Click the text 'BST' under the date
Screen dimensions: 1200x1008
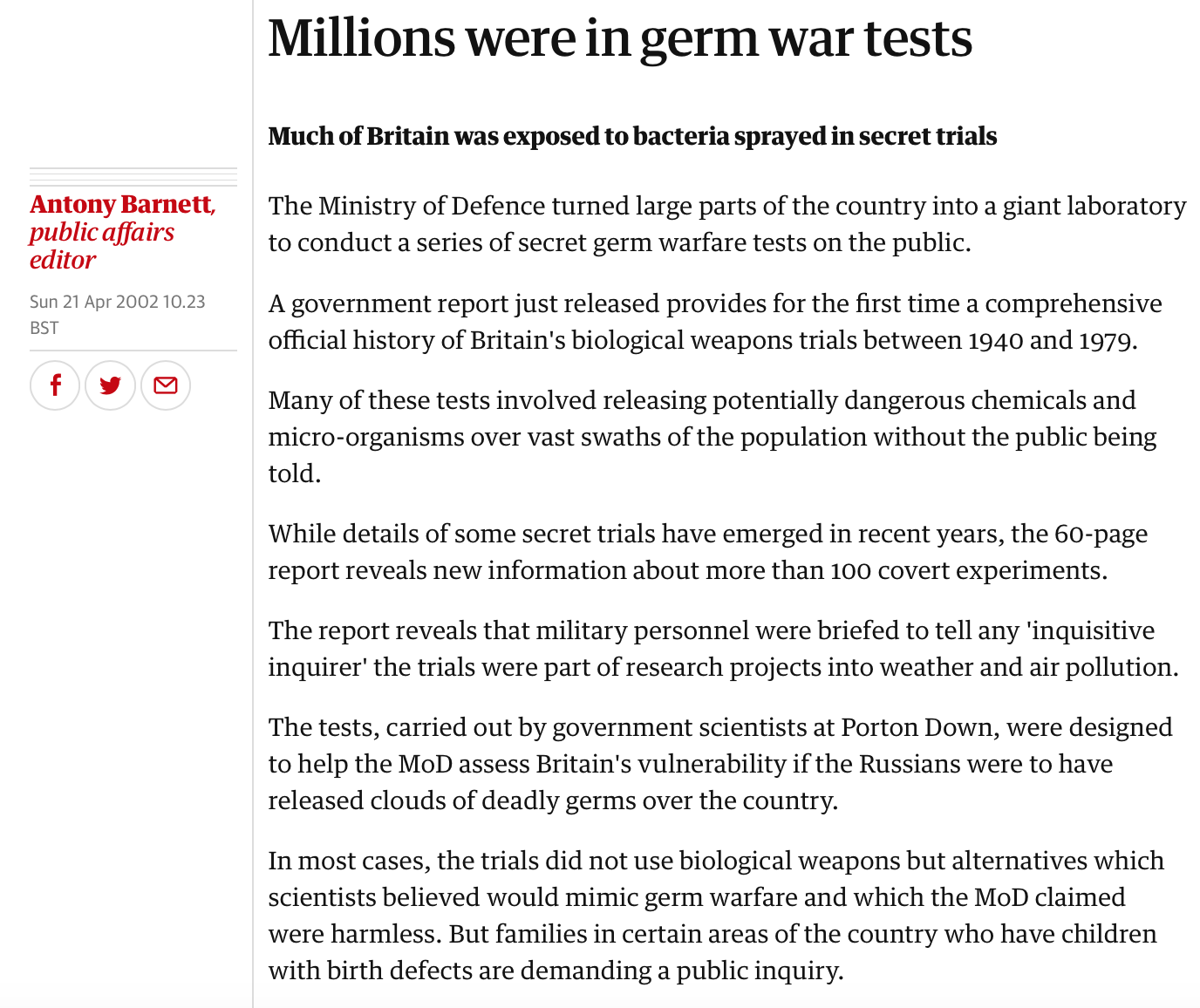click(x=44, y=328)
